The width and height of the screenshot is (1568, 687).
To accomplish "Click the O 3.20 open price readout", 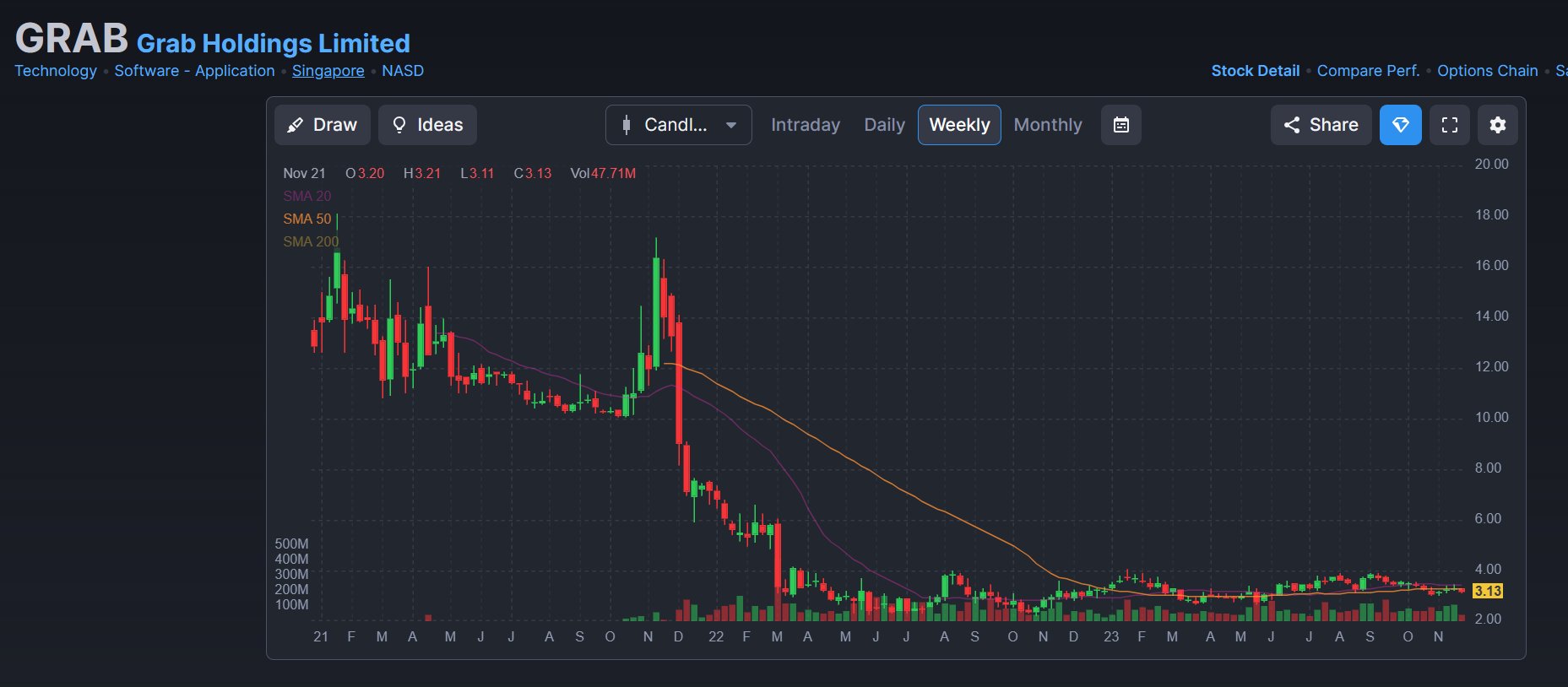I will (x=365, y=173).
